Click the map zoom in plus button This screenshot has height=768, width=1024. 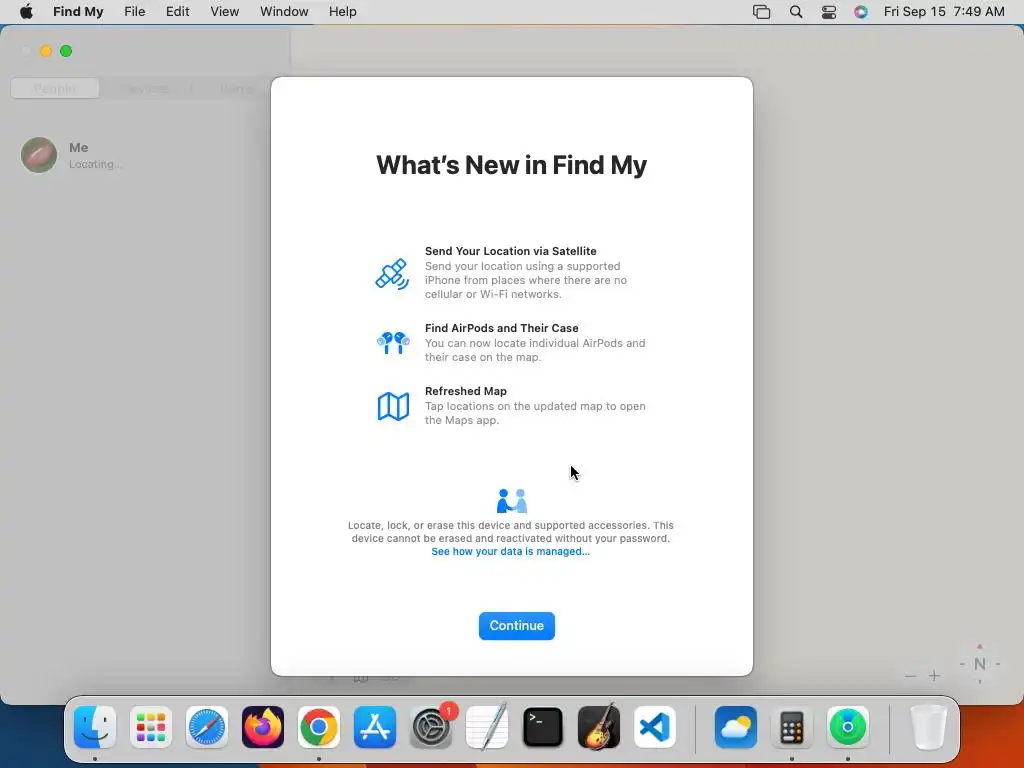(x=935, y=676)
